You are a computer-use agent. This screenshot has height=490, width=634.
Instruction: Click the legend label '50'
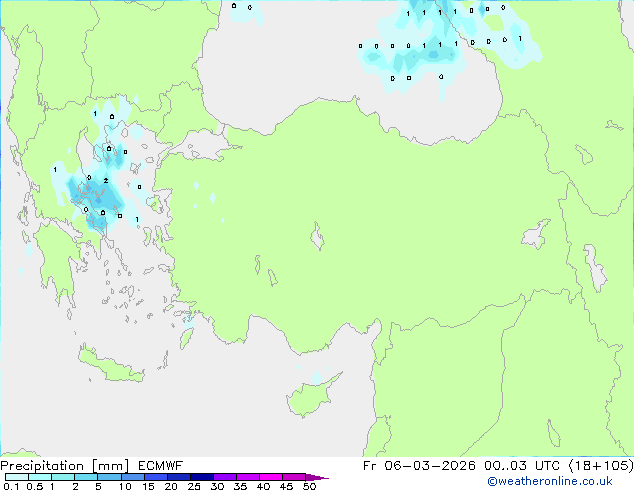(x=309, y=486)
